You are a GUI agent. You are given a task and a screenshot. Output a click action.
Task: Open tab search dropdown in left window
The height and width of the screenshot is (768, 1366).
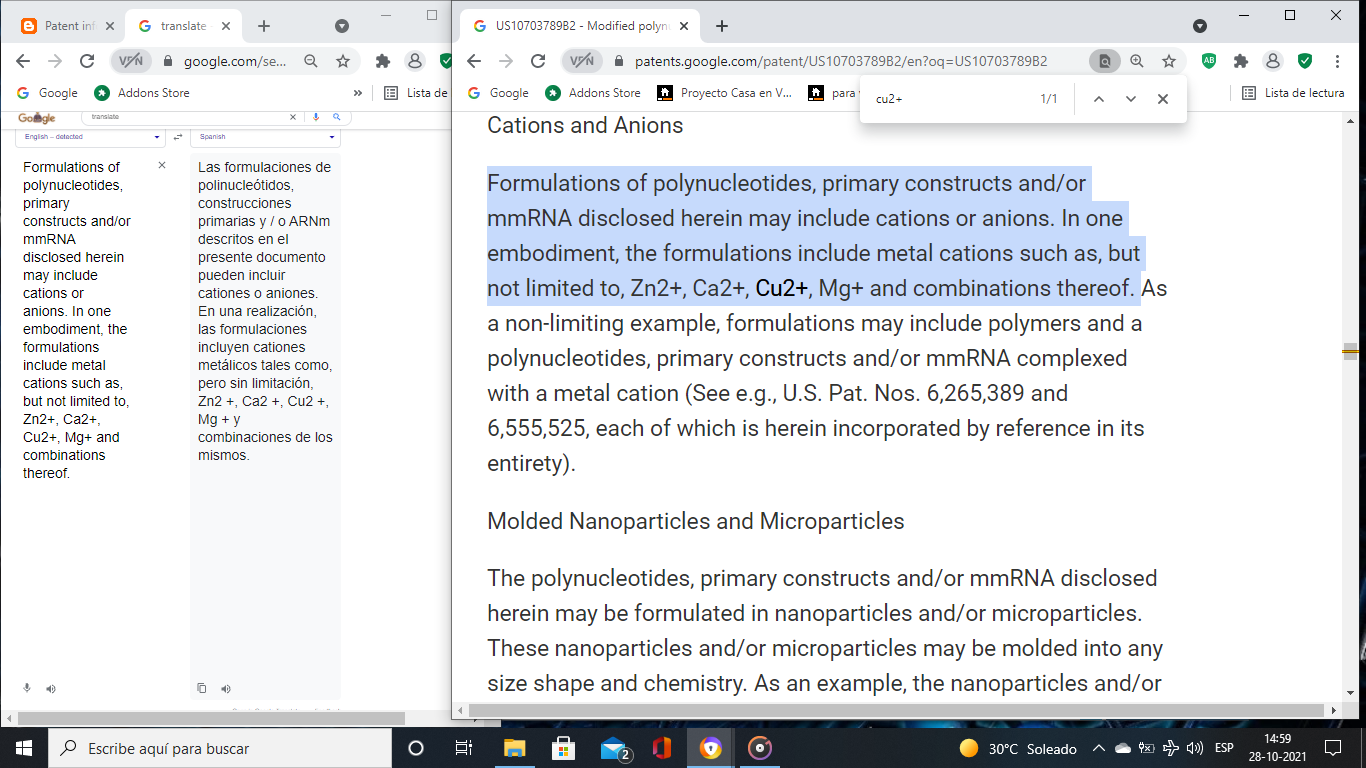click(342, 26)
